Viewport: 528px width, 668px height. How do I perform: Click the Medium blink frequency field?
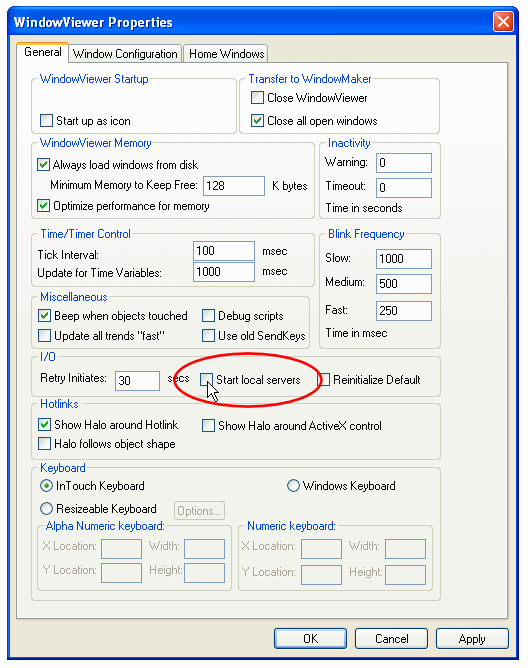point(404,284)
